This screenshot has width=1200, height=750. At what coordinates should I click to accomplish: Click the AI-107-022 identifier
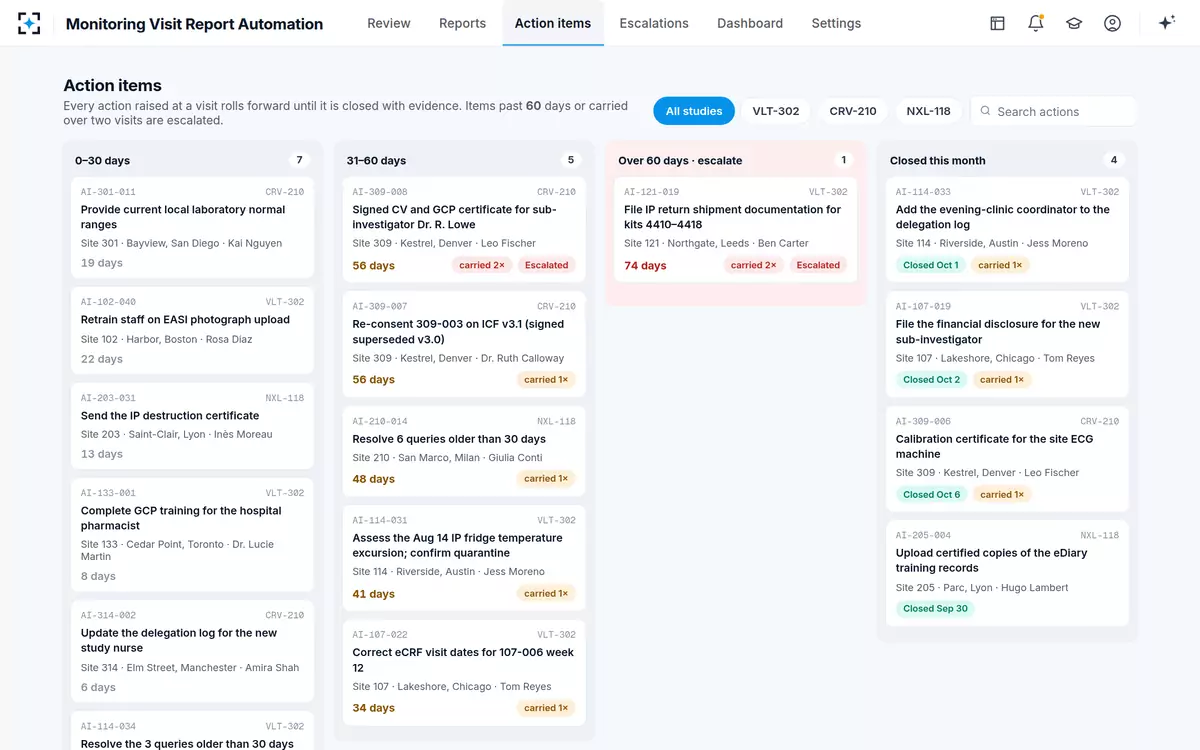(x=380, y=635)
